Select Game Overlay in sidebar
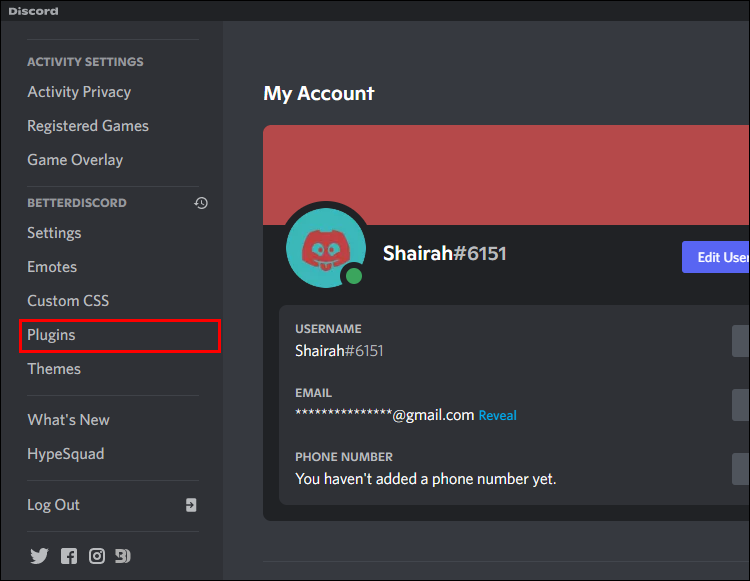Image resolution: width=750 pixels, height=581 pixels. pos(75,160)
